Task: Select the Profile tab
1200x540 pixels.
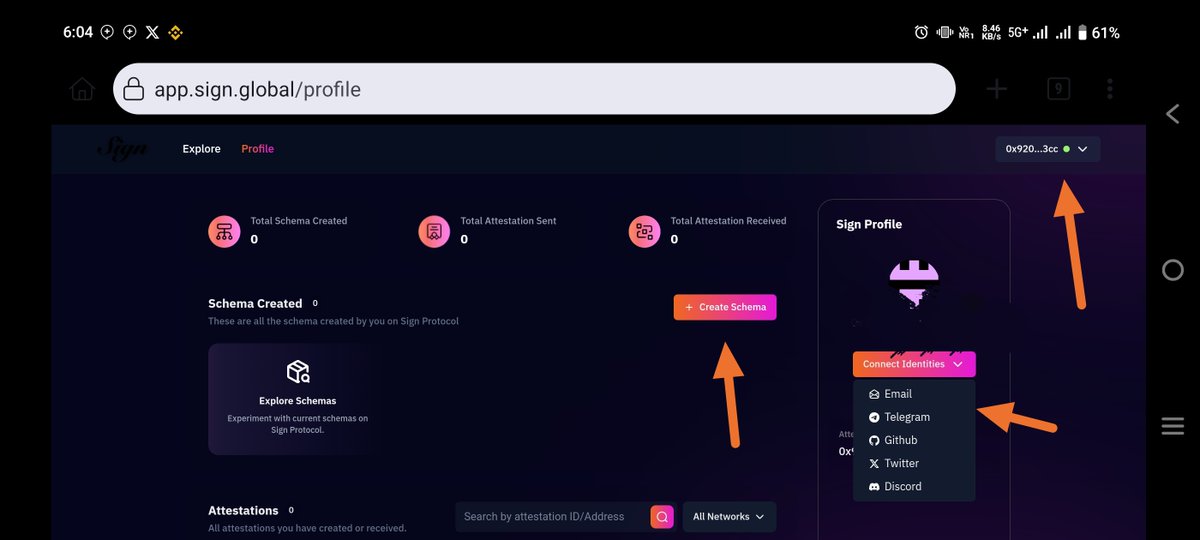Action: coord(257,149)
